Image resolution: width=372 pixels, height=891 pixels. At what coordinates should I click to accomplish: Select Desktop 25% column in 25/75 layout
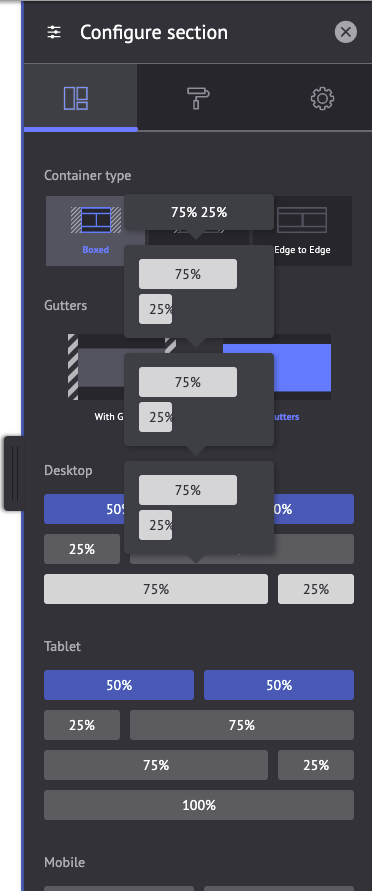click(x=82, y=549)
